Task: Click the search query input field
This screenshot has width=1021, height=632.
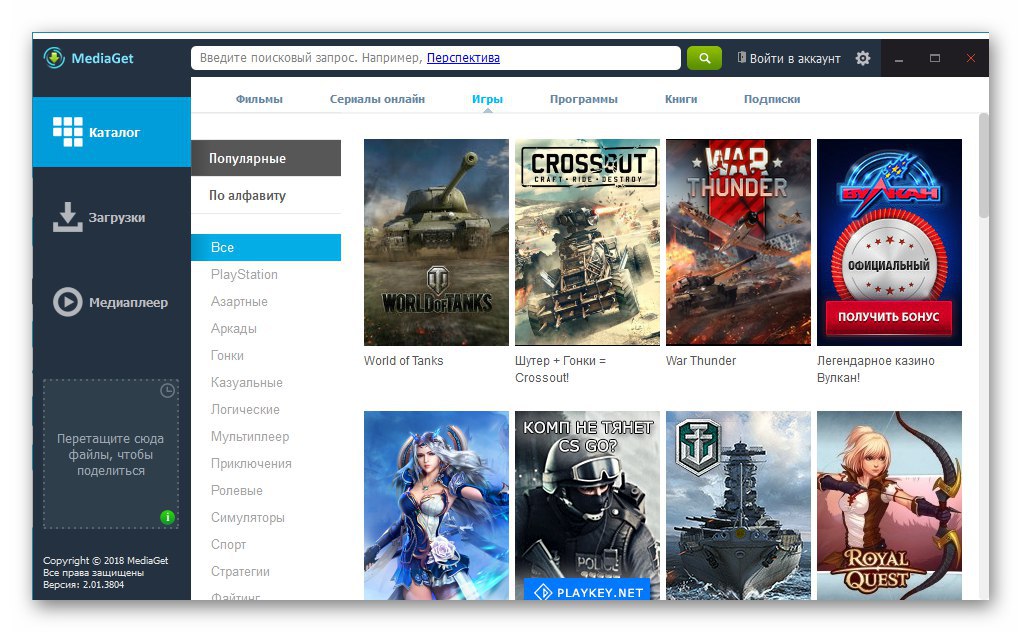Action: 436,58
